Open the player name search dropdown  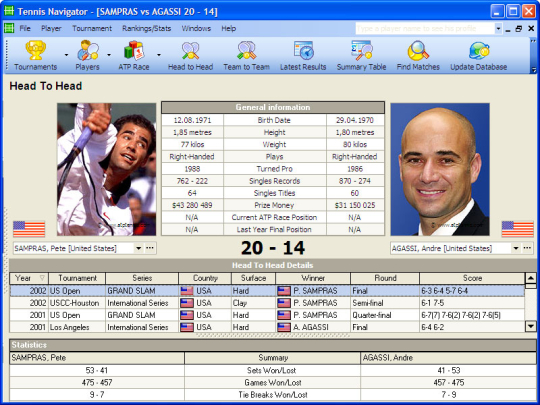pos(498,29)
